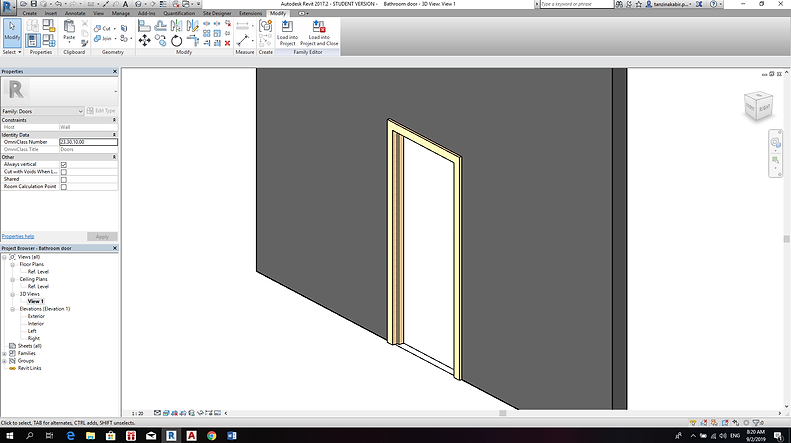Collapse the 3D Views tree node
The width and height of the screenshot is (791, 443).
click(13, 294)
